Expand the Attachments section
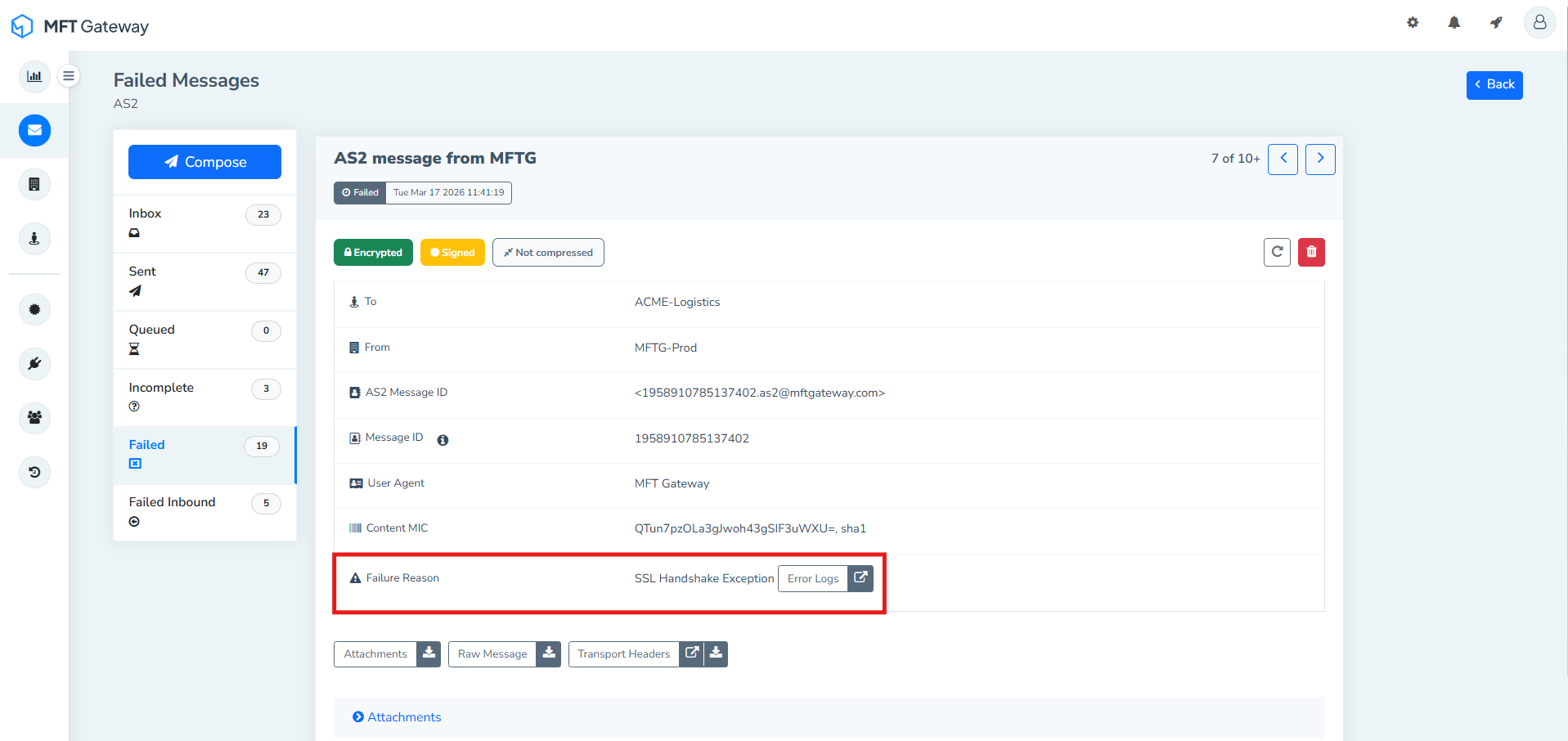Viewport: 1568px width, 741px height. click(x=397, y=717)
